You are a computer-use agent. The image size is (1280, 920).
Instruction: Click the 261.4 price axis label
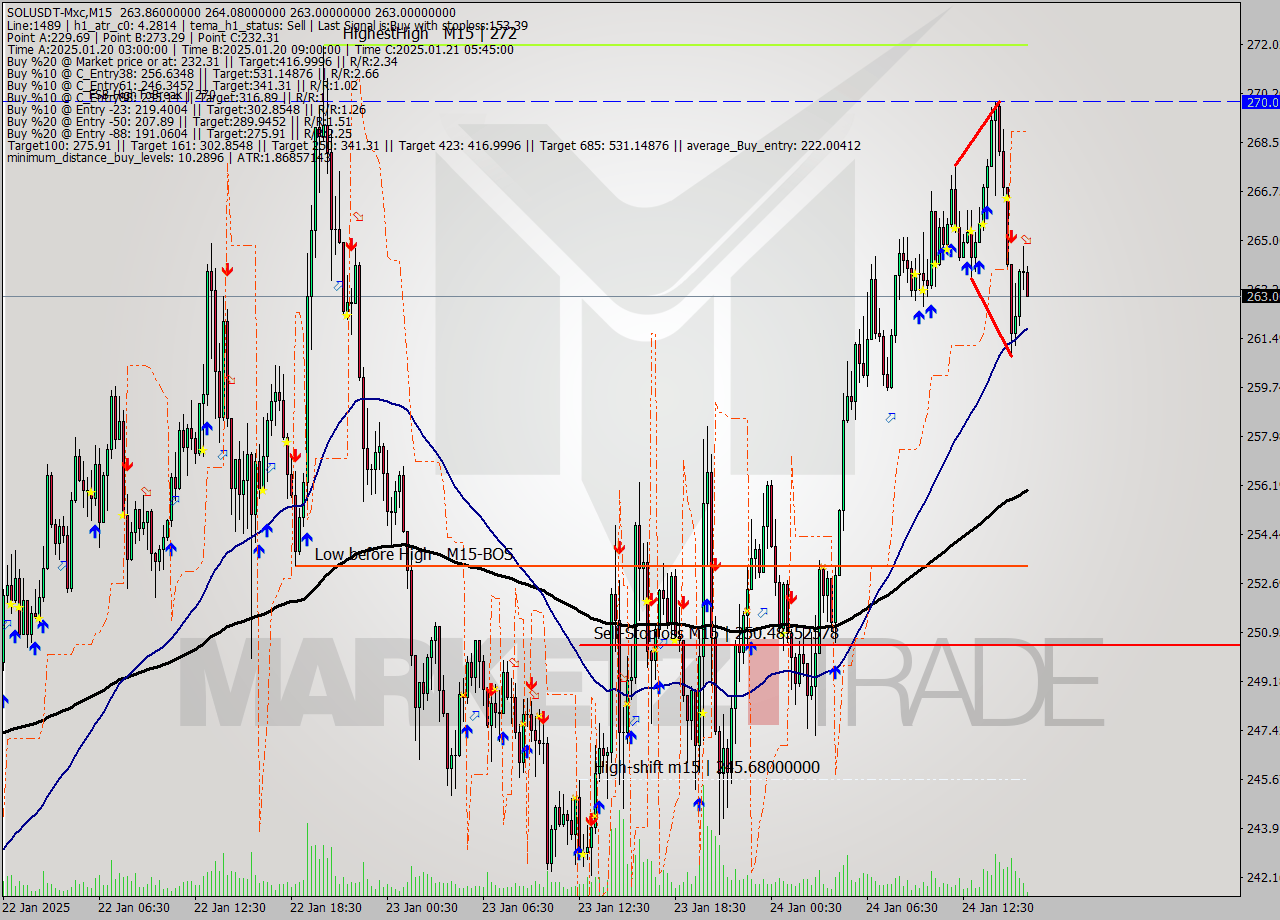coord(1263,339)
